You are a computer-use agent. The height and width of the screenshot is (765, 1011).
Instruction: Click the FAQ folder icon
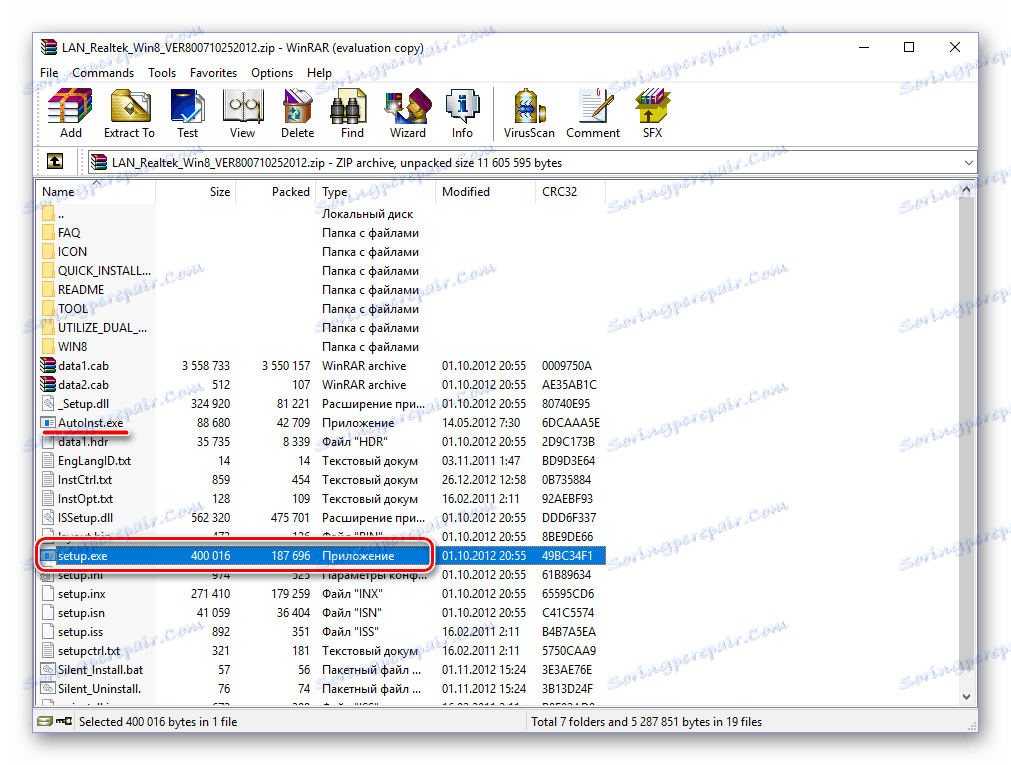[x=48, y=232]
